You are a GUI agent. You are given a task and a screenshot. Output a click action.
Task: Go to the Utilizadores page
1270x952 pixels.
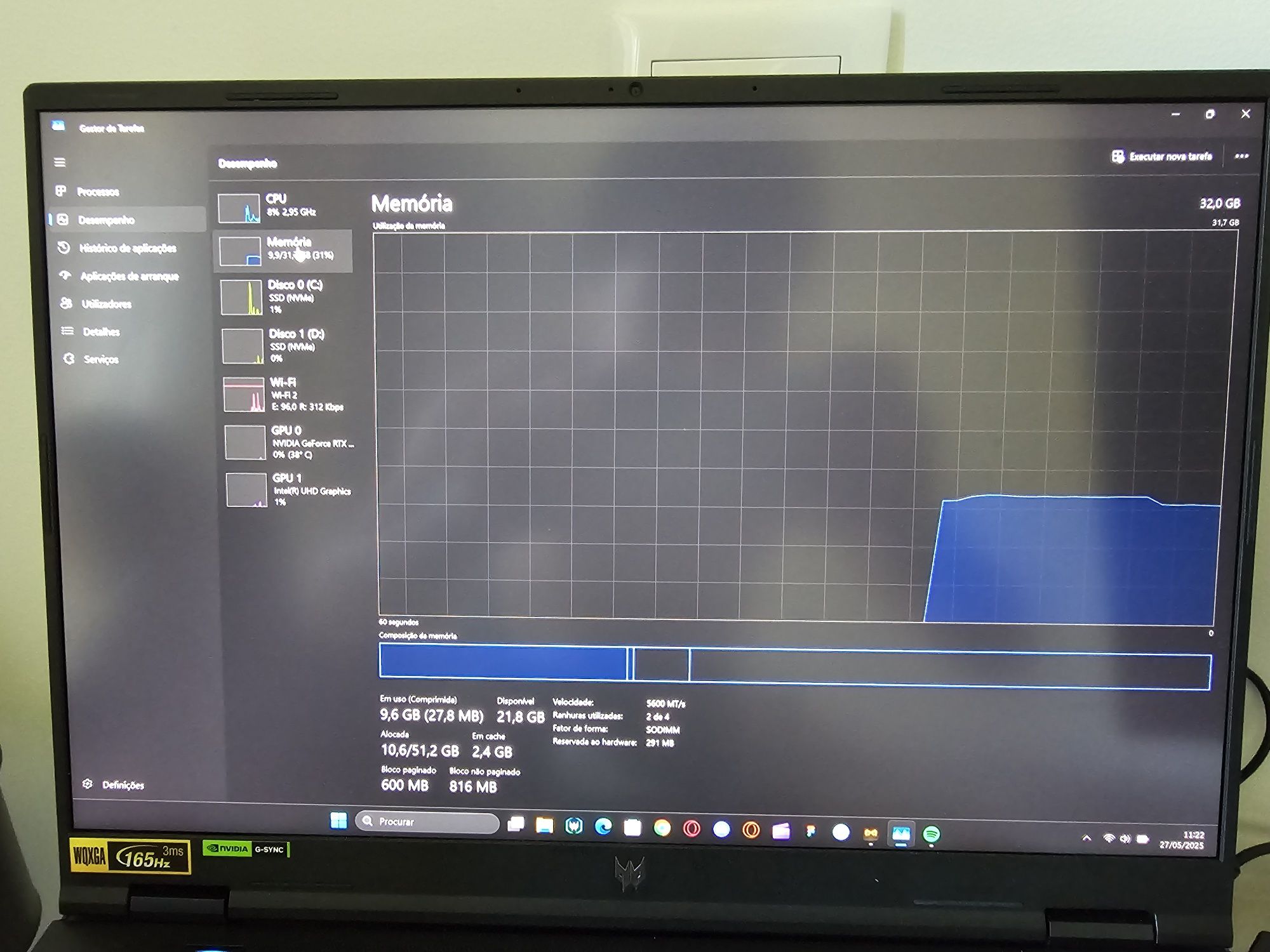(106, 304)
